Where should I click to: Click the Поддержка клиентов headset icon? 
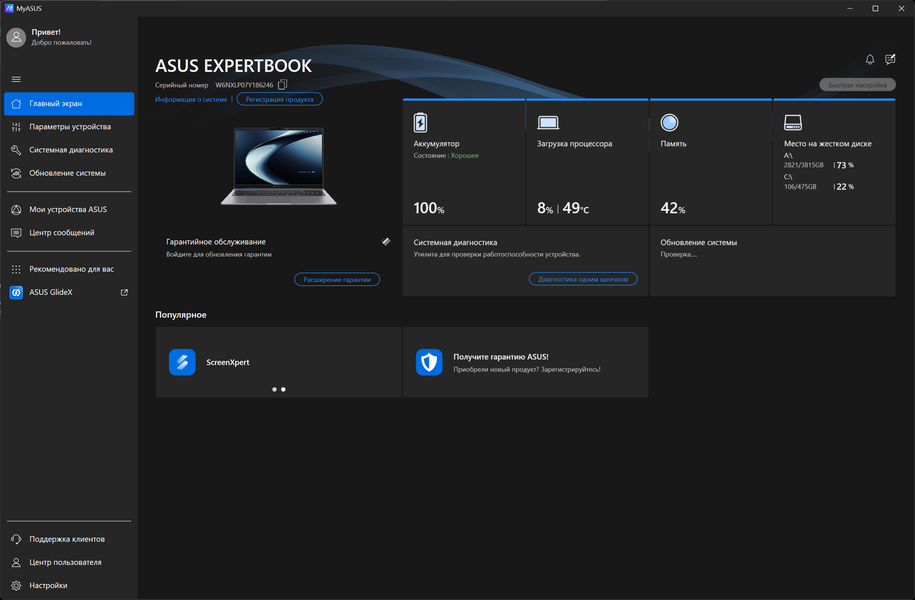click(x=16, y=539)
